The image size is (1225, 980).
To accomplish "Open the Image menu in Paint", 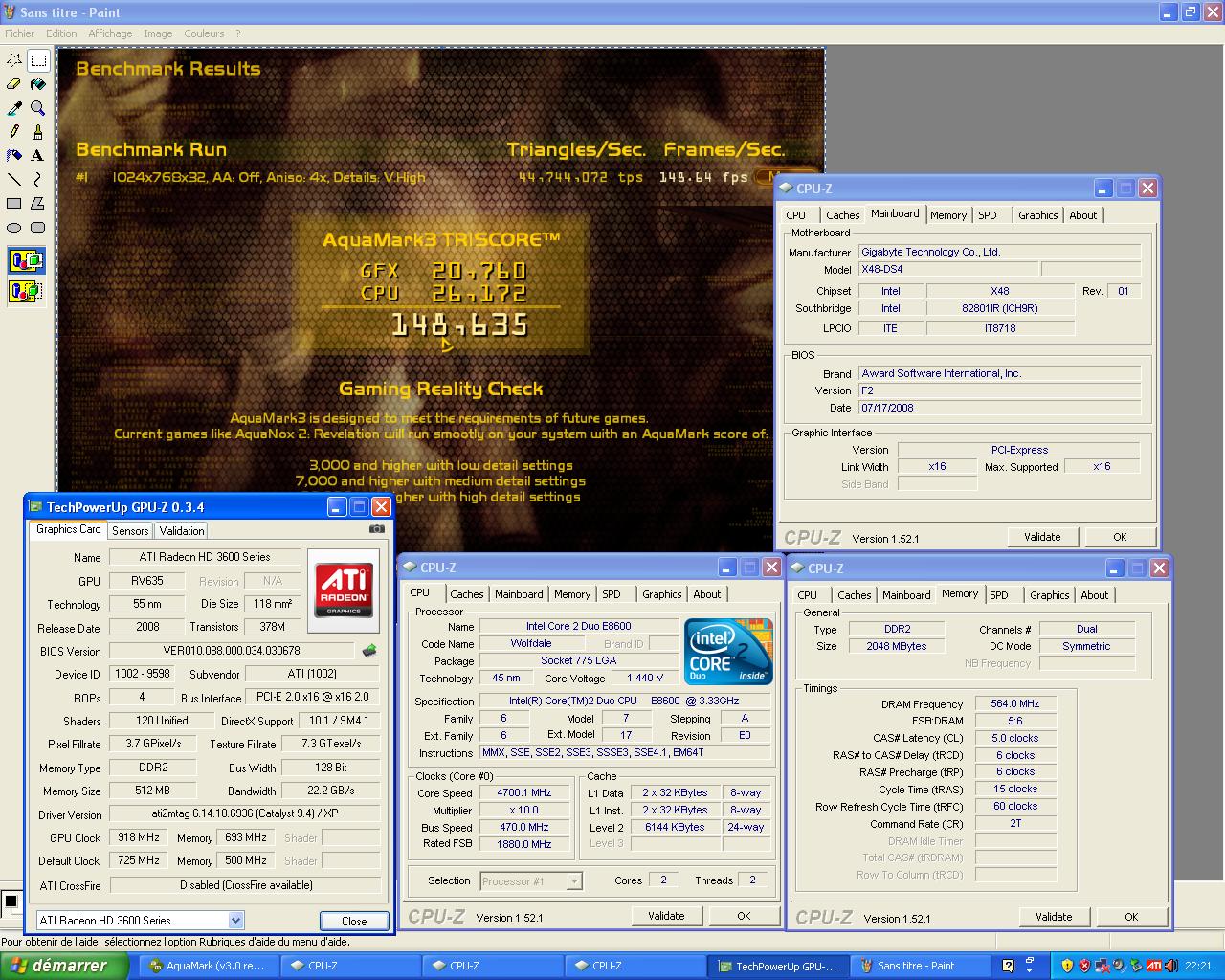I will tap(158, 33).
